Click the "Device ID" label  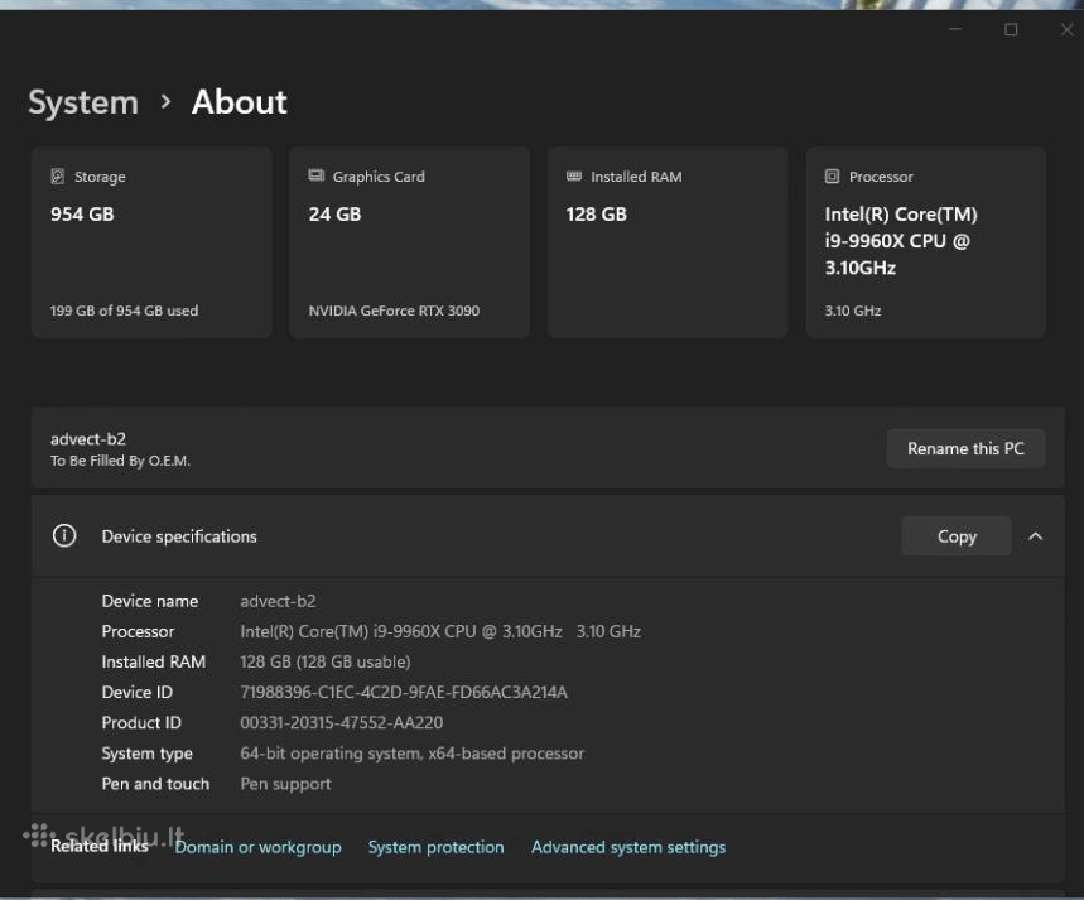(137, 692)
